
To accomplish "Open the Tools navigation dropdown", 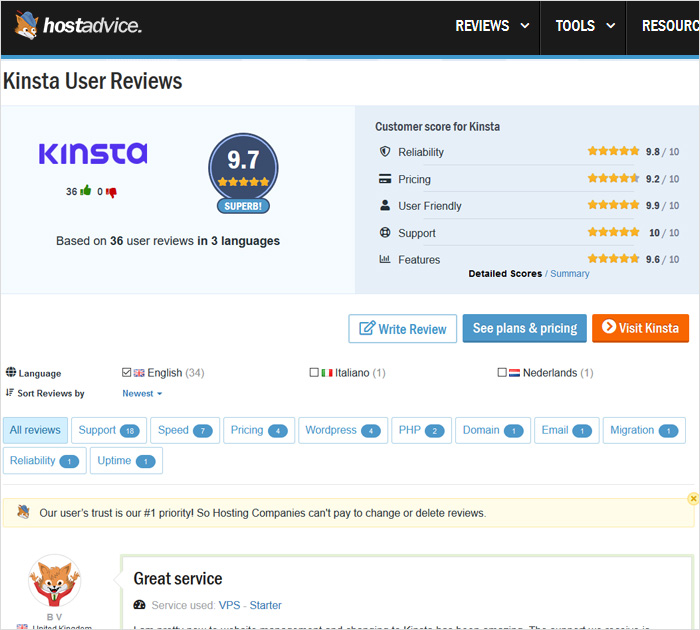I will pos(585,26).
